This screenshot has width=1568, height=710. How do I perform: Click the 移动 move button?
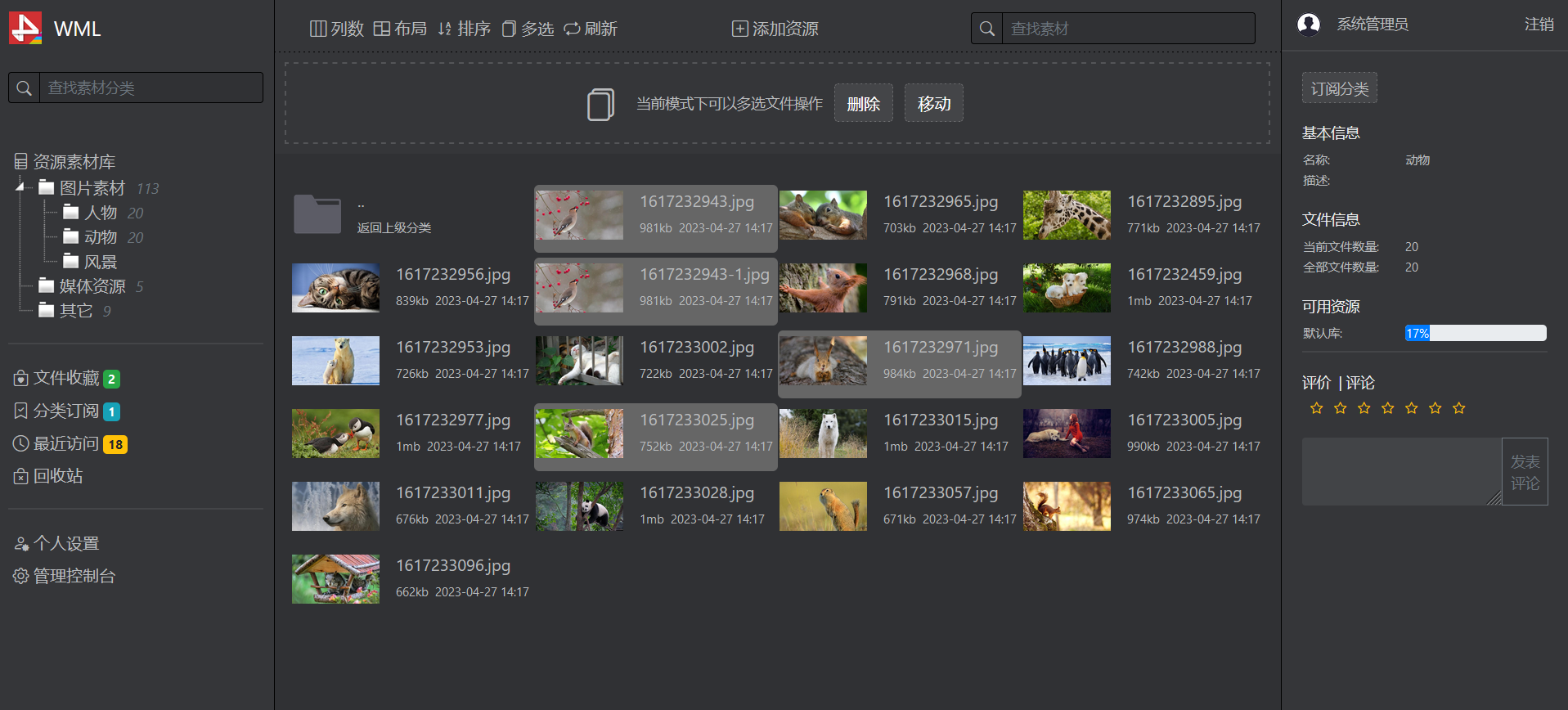pos(934,103)
